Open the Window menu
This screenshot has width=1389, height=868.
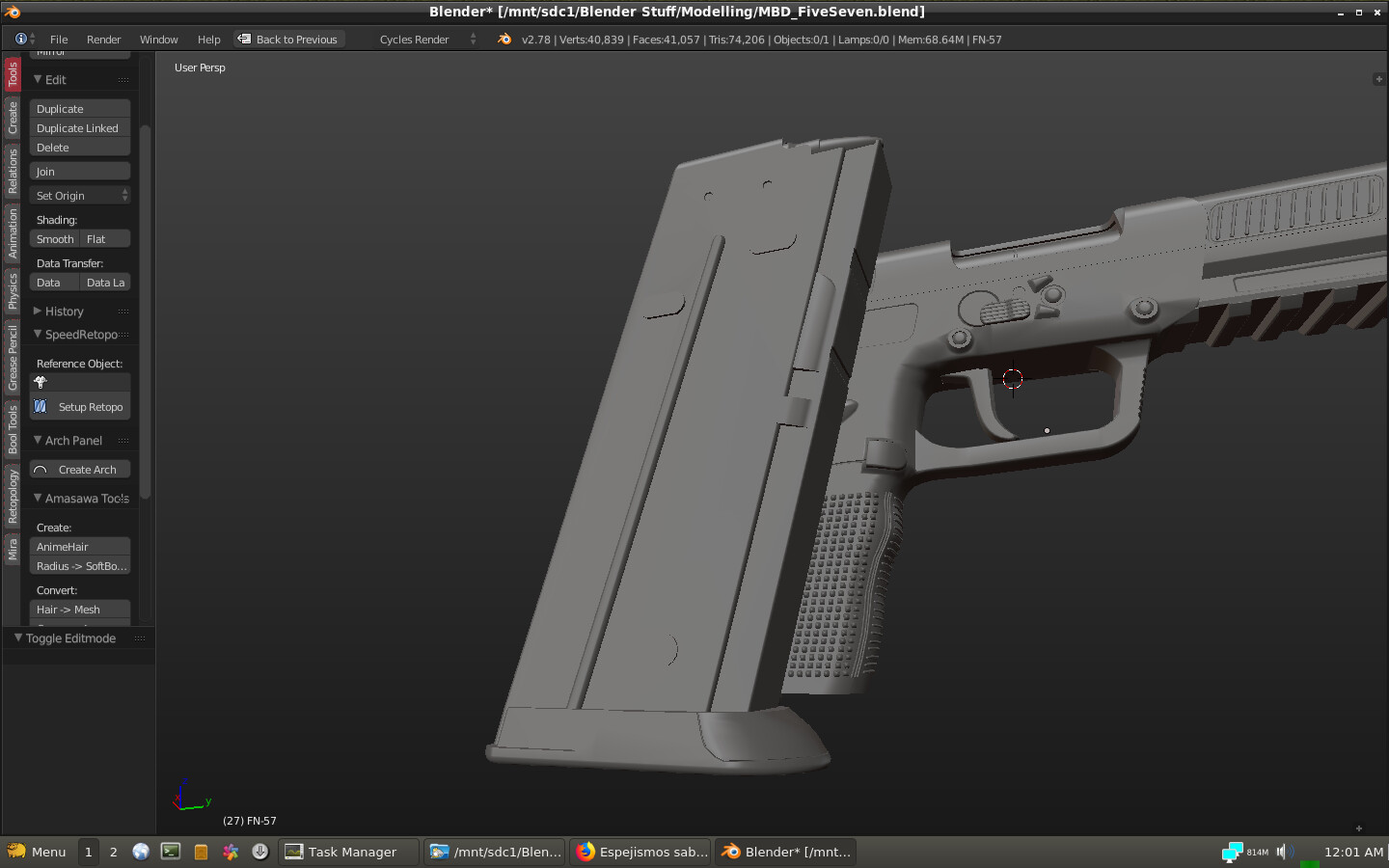[x=158, y=40]
